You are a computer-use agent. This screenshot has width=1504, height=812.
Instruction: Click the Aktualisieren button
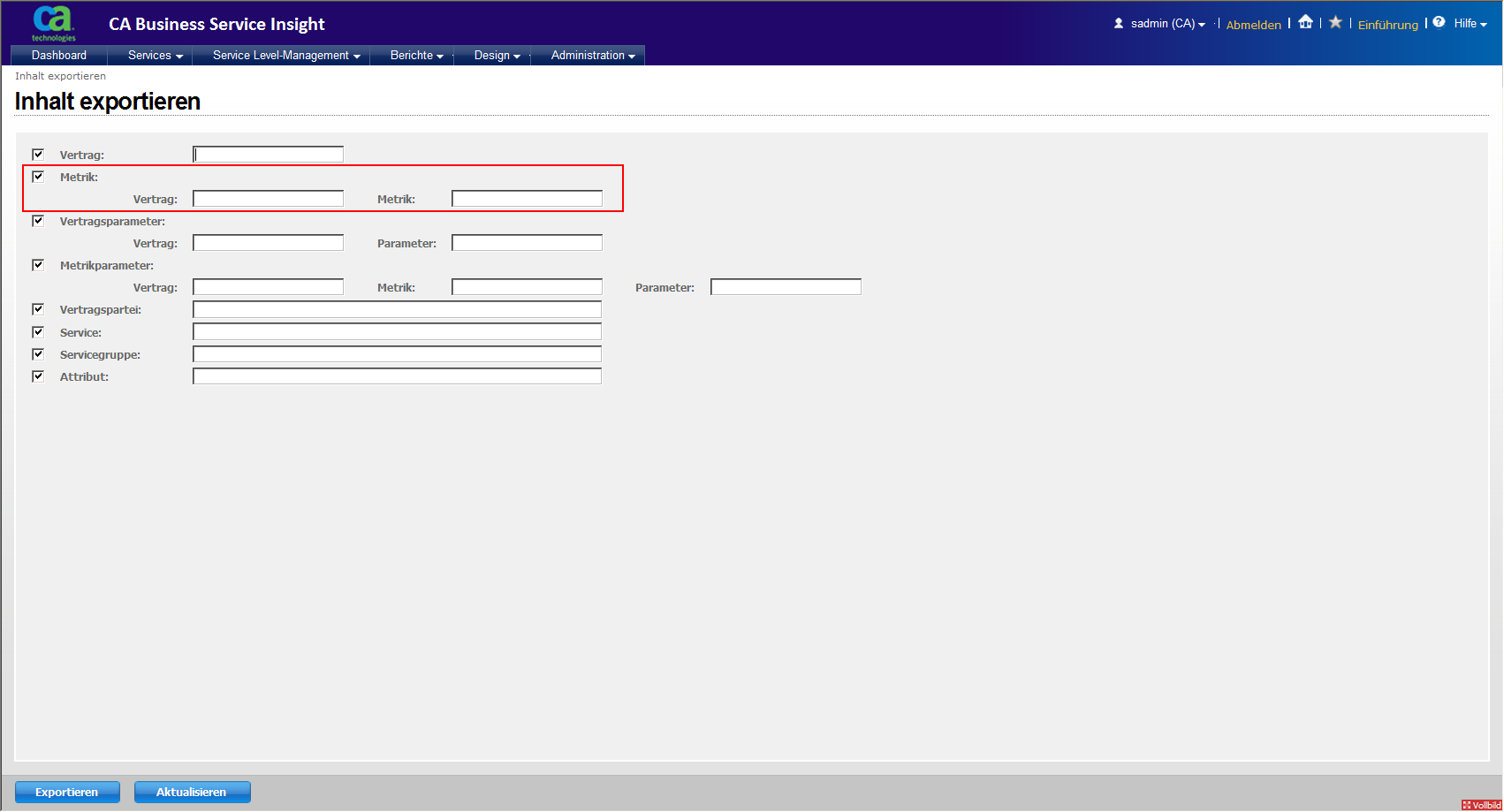click(192, 793)
